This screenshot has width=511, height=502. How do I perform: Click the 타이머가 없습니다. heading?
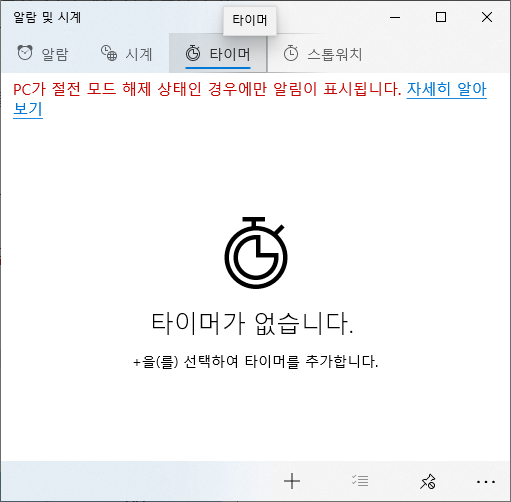(x=252, y=323)
